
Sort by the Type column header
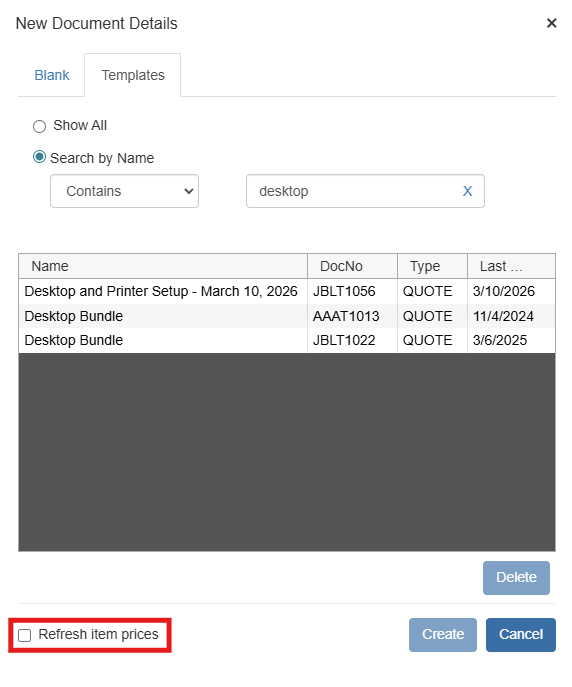point(432,266)
